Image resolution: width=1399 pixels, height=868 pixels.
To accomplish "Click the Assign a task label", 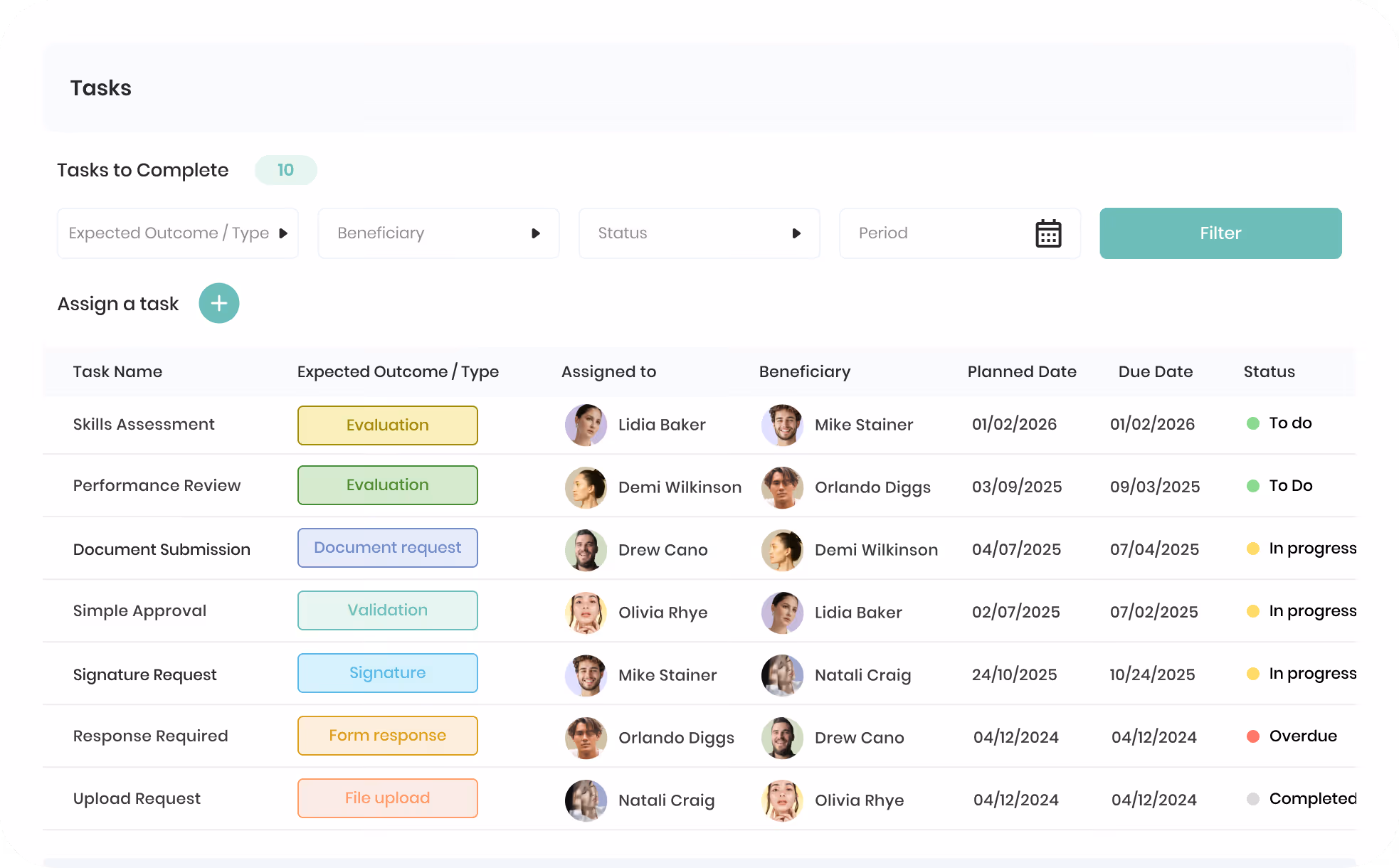I will pos(118,304).
